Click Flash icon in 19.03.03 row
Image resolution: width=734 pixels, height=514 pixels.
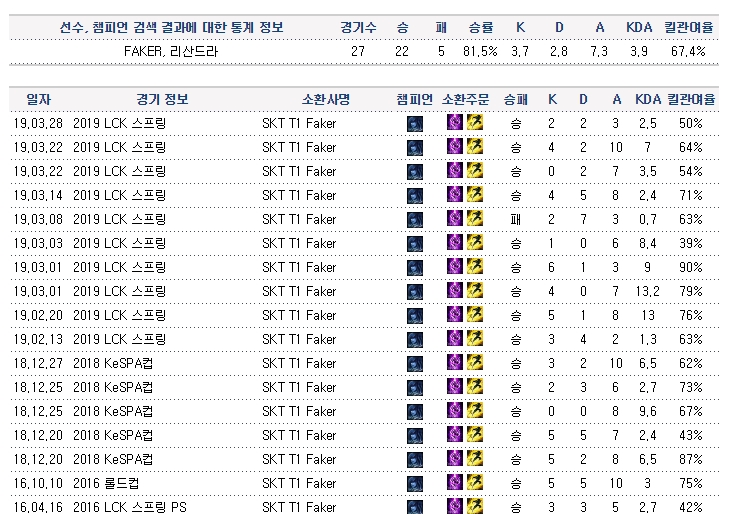pos(474,242)
